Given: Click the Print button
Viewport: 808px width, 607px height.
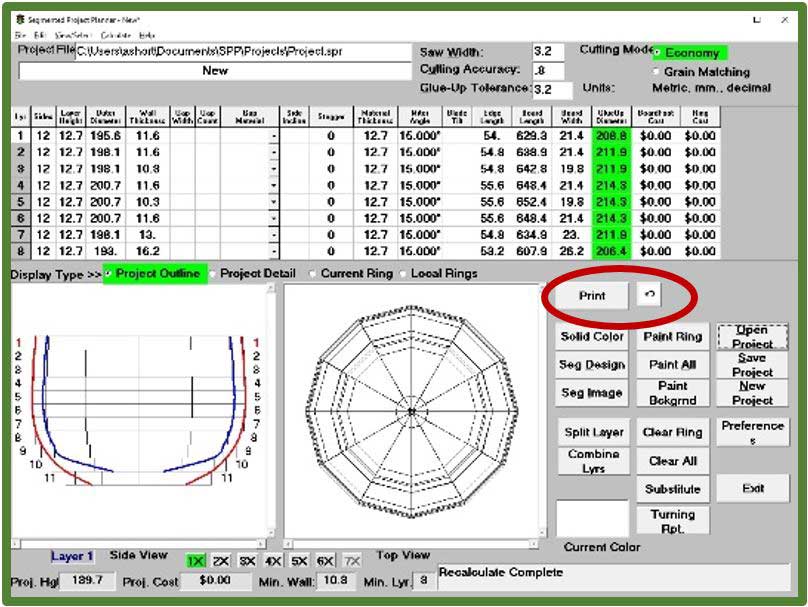Looking at the screenshot, I should pos(592,296).
